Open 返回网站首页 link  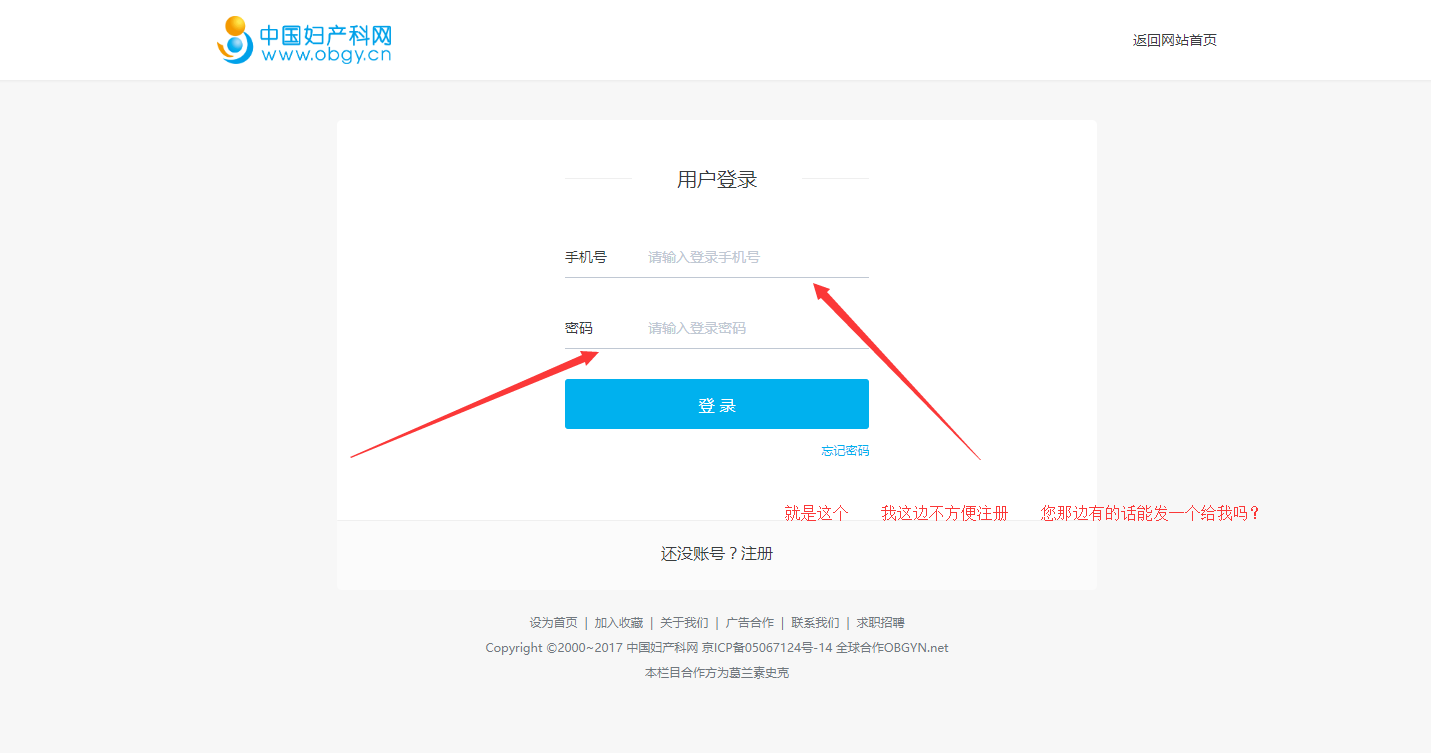click(x=1174, y=40)
